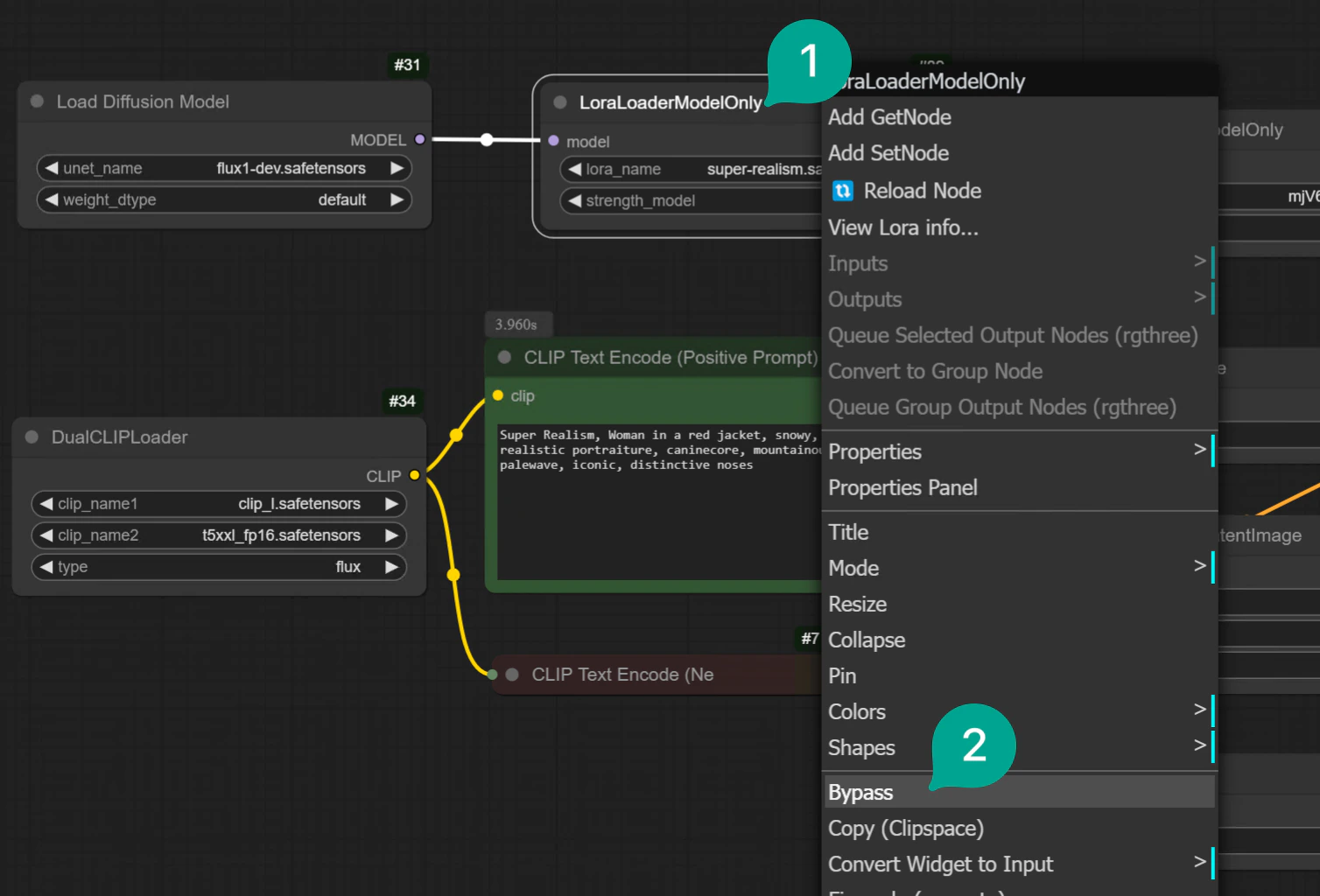Screen dimensions: 1320x896
Task: Choose Resize in the context menu
Action: point(1020,603)
